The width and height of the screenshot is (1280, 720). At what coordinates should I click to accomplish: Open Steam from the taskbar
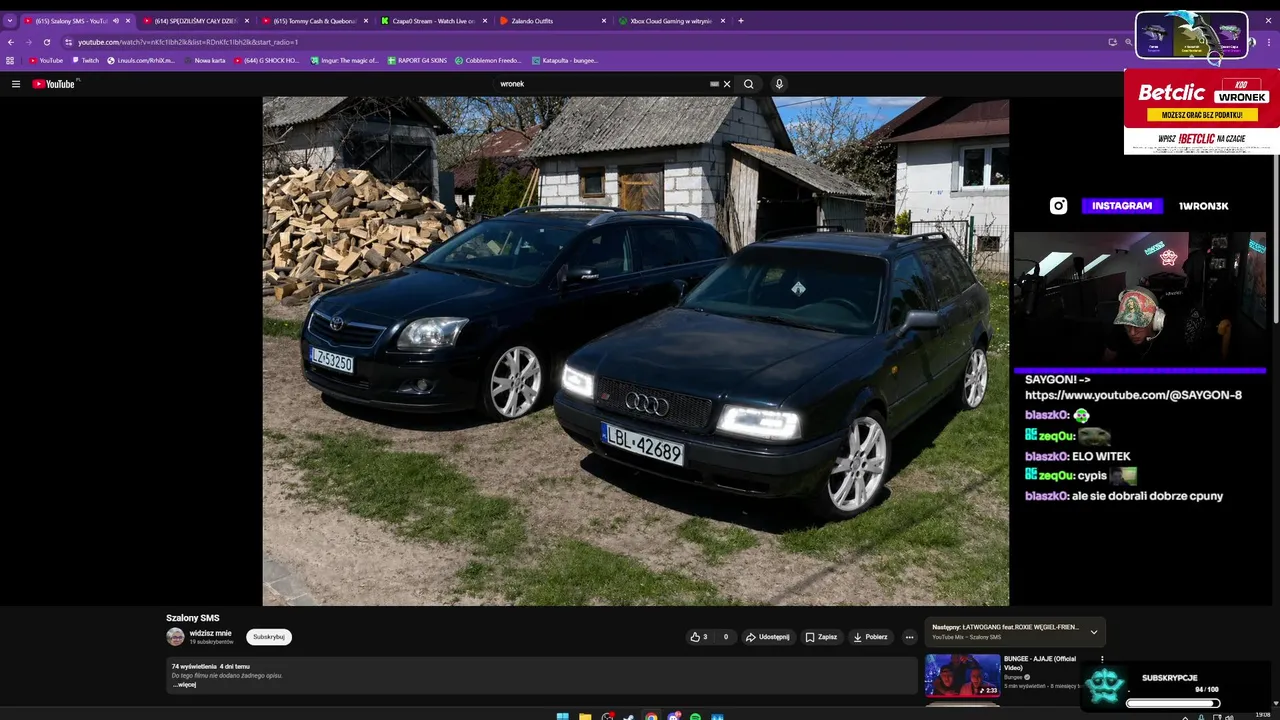click(629, 716)
